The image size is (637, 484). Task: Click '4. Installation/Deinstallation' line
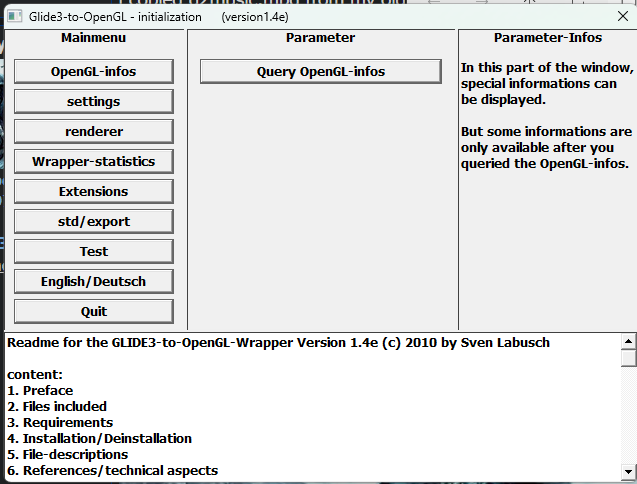click(x=100, y=438)
